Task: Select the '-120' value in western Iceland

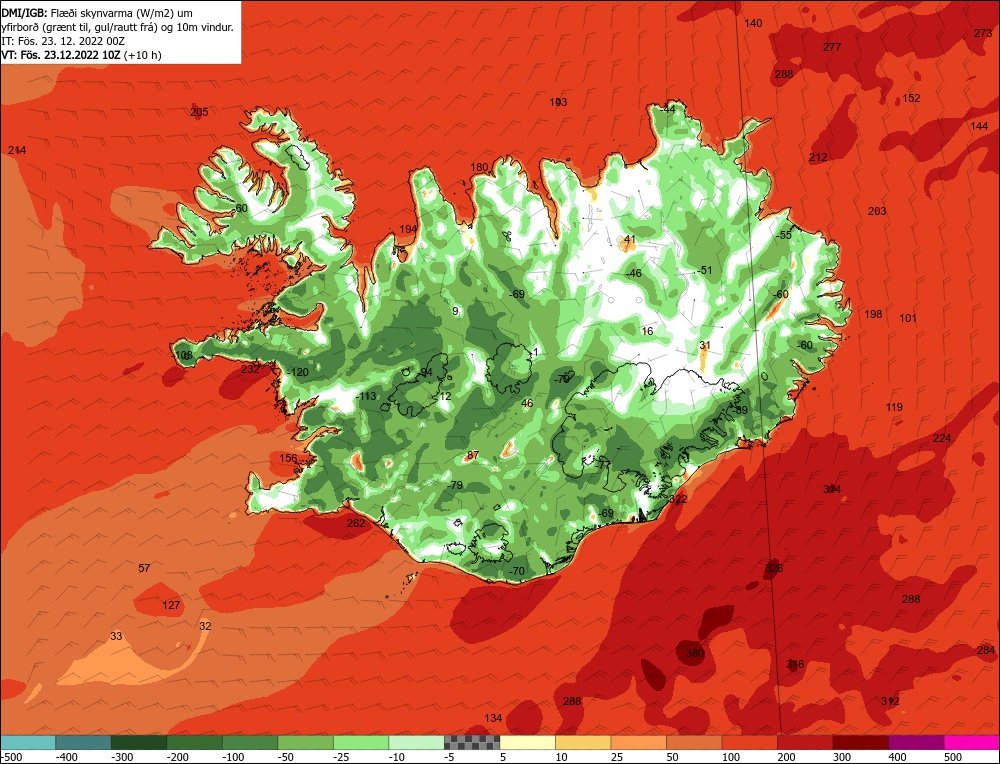Action: [x=297, y=372]
